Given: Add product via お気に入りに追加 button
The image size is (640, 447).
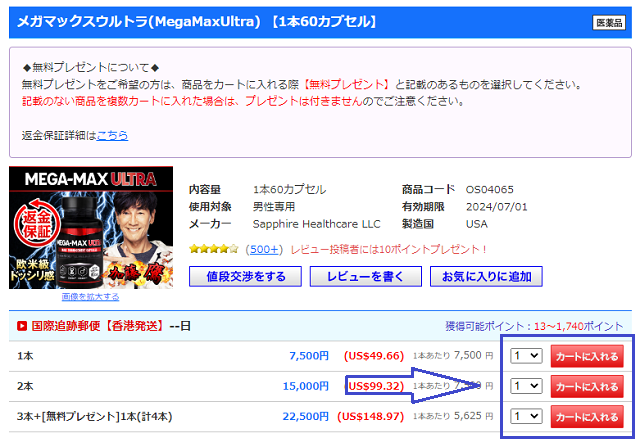Looking at the screenshot, I should click(x=486, y=276).
